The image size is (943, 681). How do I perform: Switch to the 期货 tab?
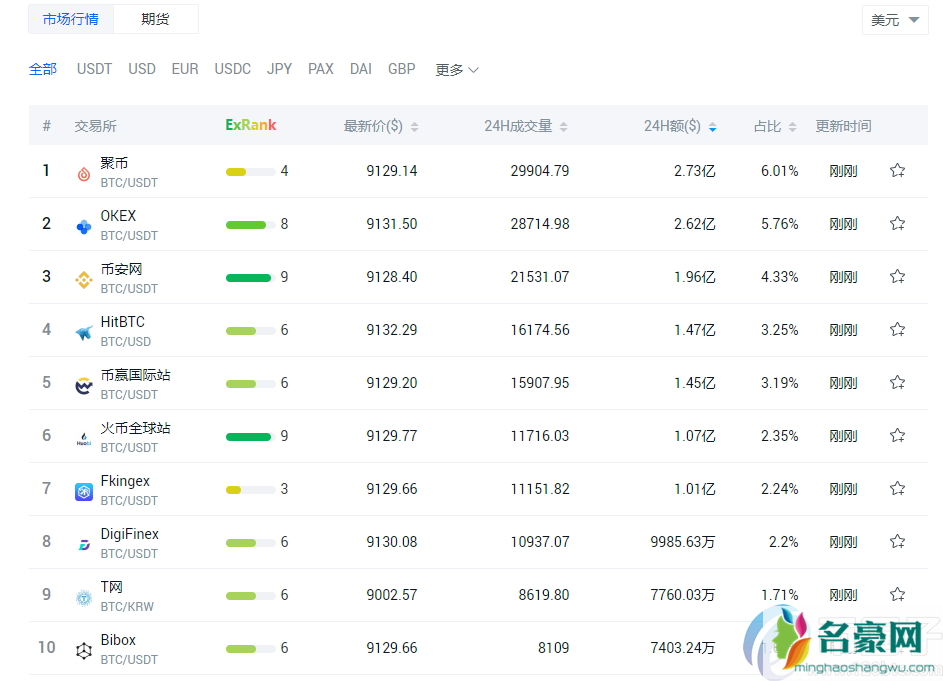click(155, 19)
